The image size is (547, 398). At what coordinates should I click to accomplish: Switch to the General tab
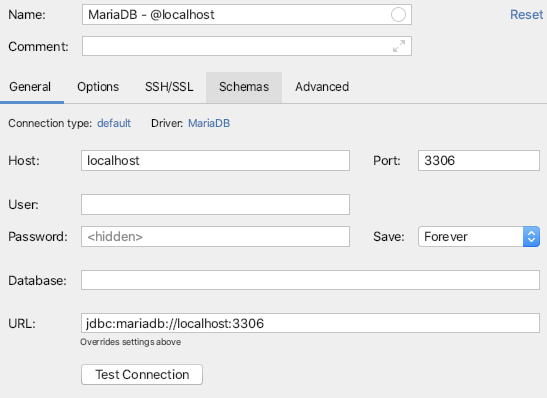coord(30,87)
